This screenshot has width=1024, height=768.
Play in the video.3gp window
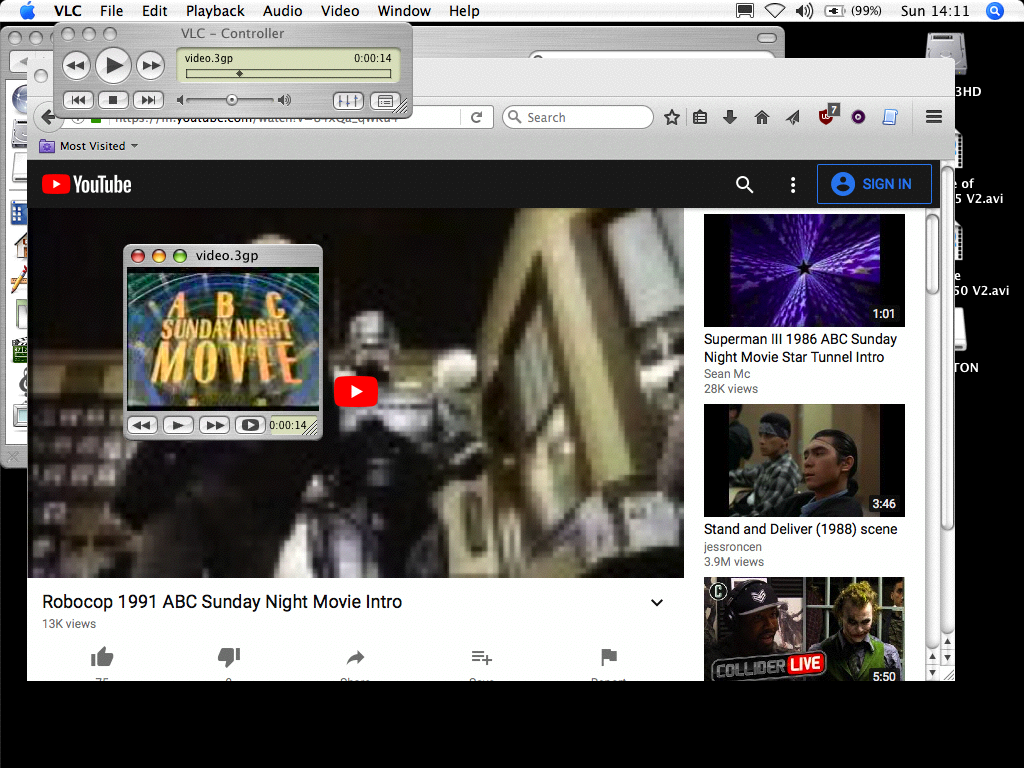(x=178, y=425)
